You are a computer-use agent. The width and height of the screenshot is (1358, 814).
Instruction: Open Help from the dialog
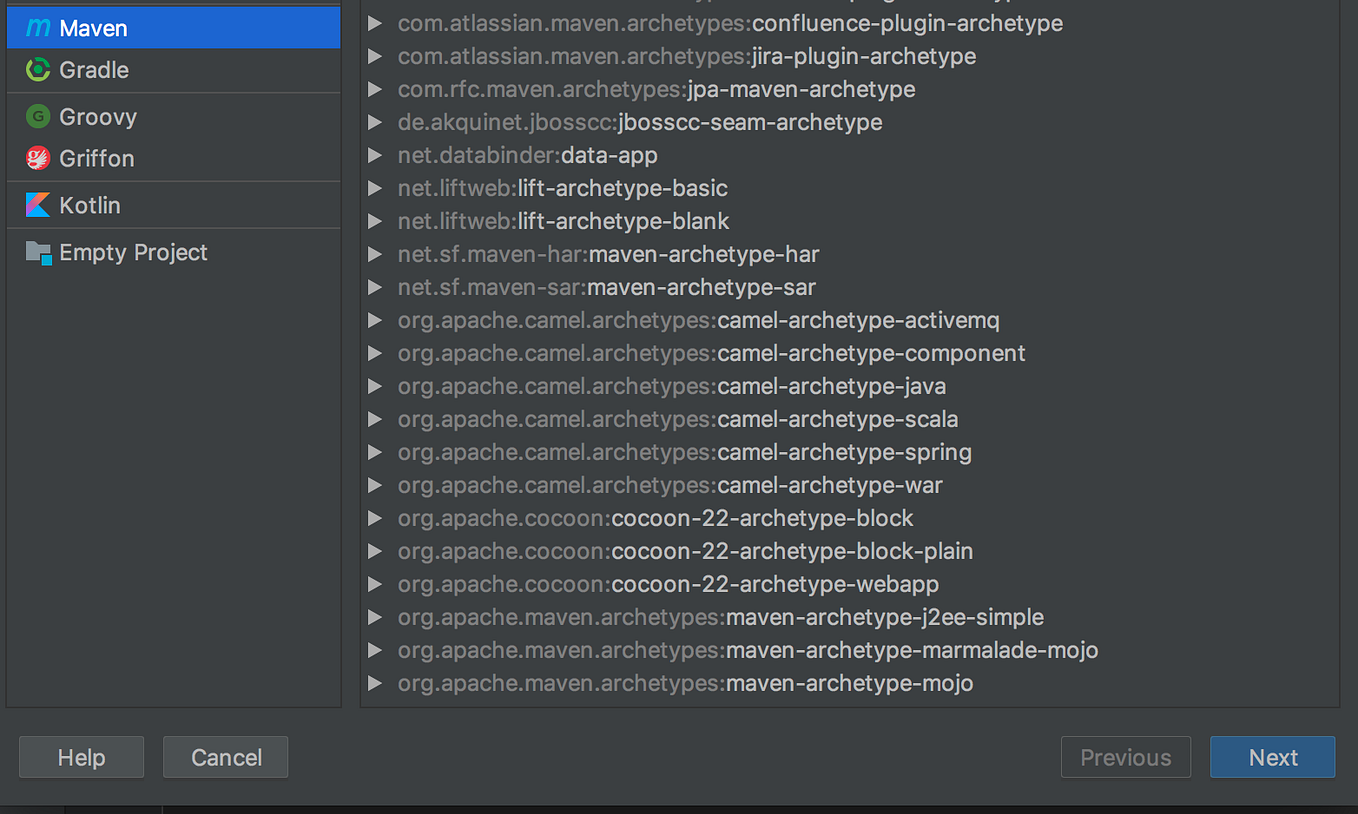pyautogui.click(x=81, y=757)
